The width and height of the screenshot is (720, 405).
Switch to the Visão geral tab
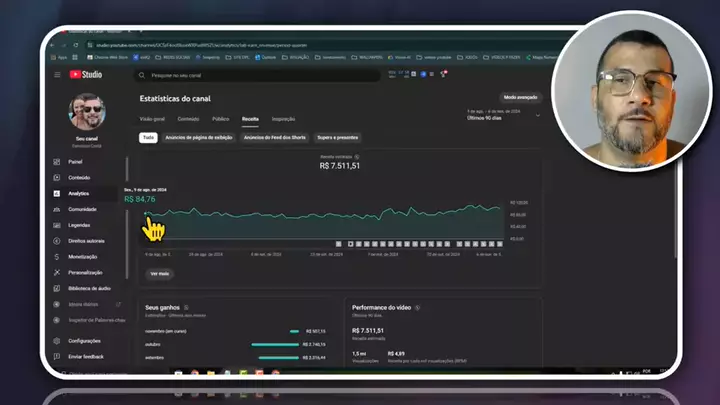[153, 118]
